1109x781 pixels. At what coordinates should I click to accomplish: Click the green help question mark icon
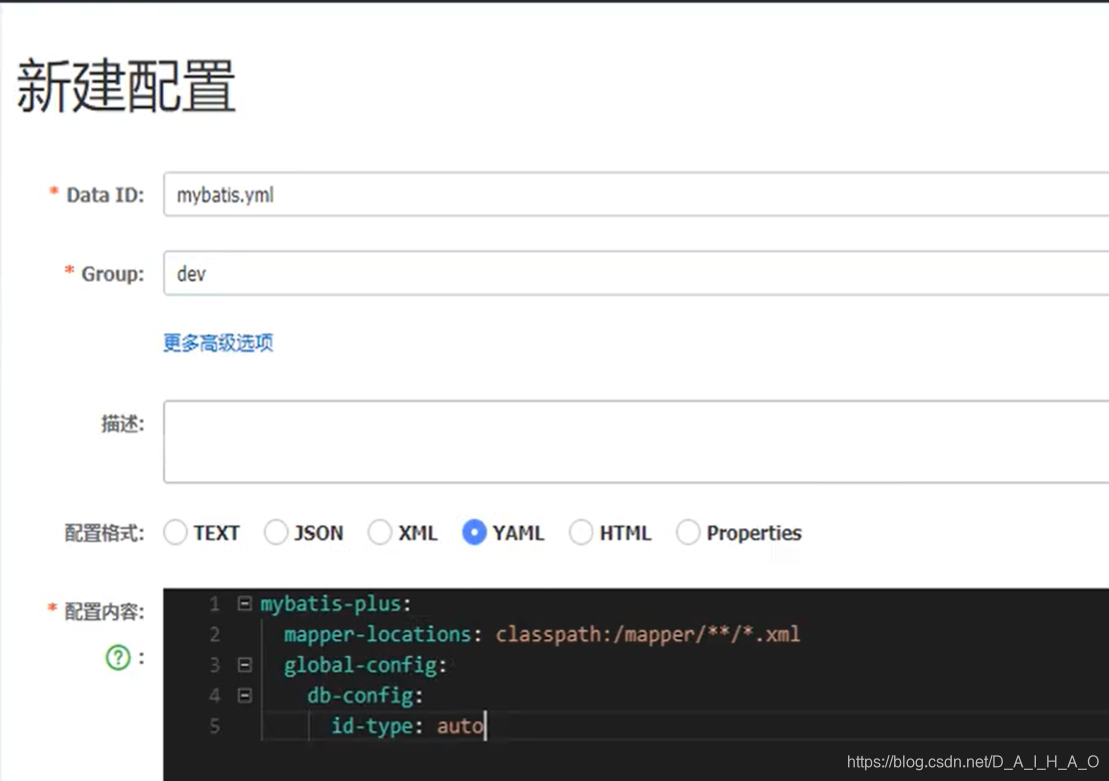118,657
